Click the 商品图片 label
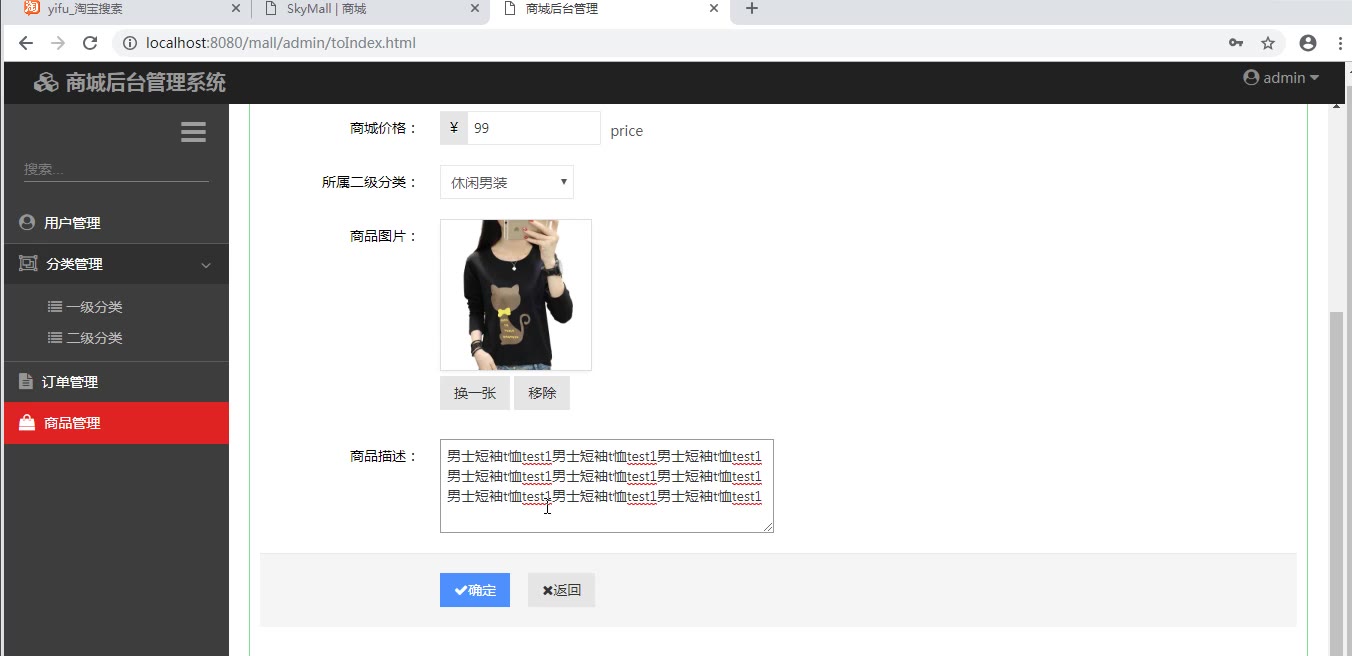This screenshot has width=1352, height=656. click(384, 236)
